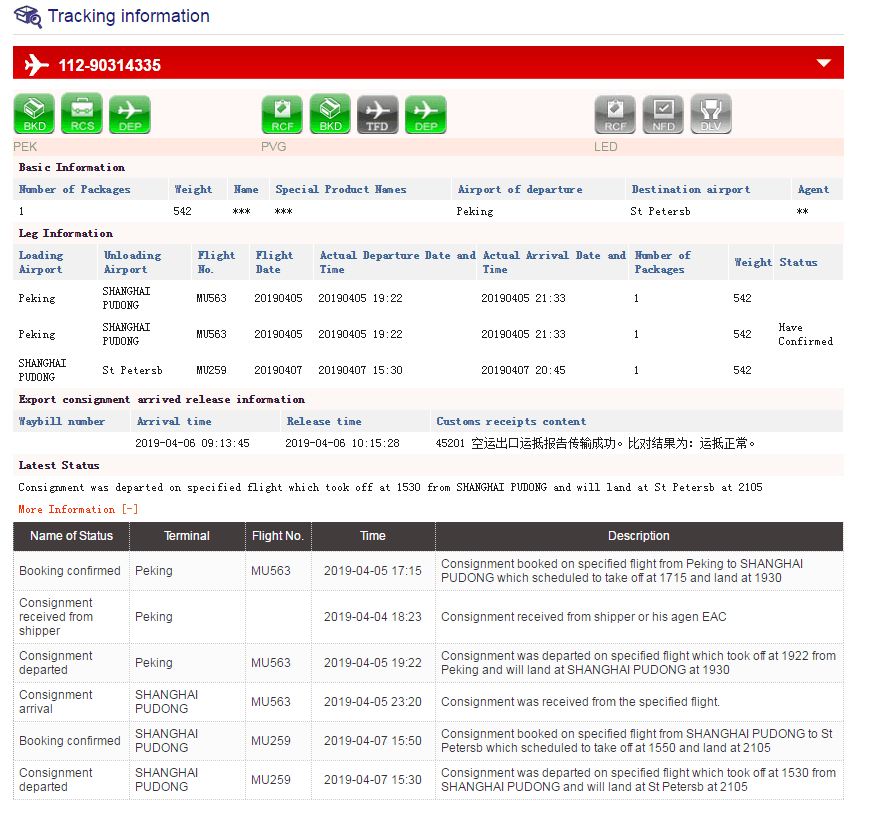Screen dimensions: 883x828
Task: Click the PEK BKD booked status icon
Action: [34, 114]
